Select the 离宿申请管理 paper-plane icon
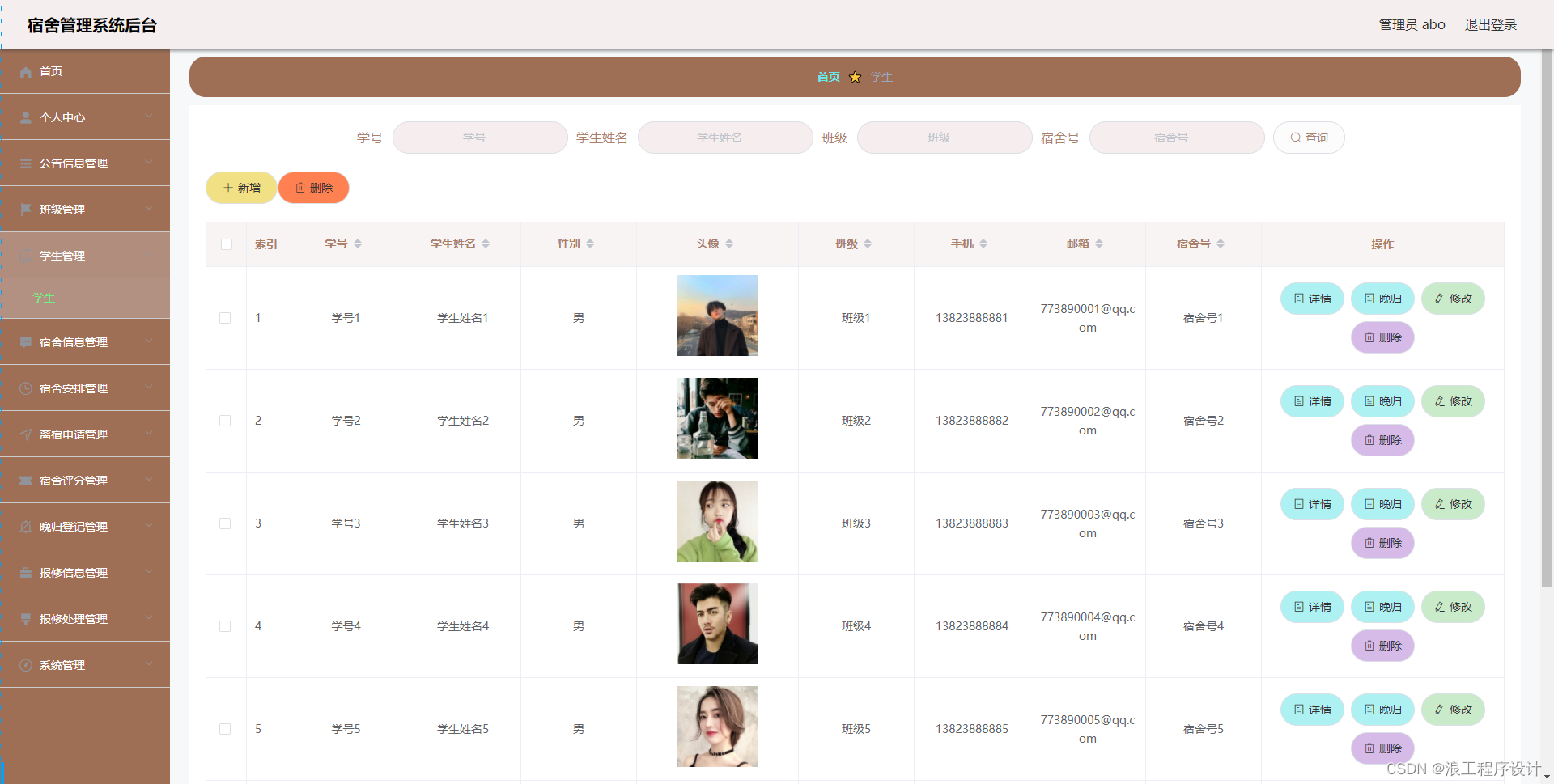 tap(25, 434)
